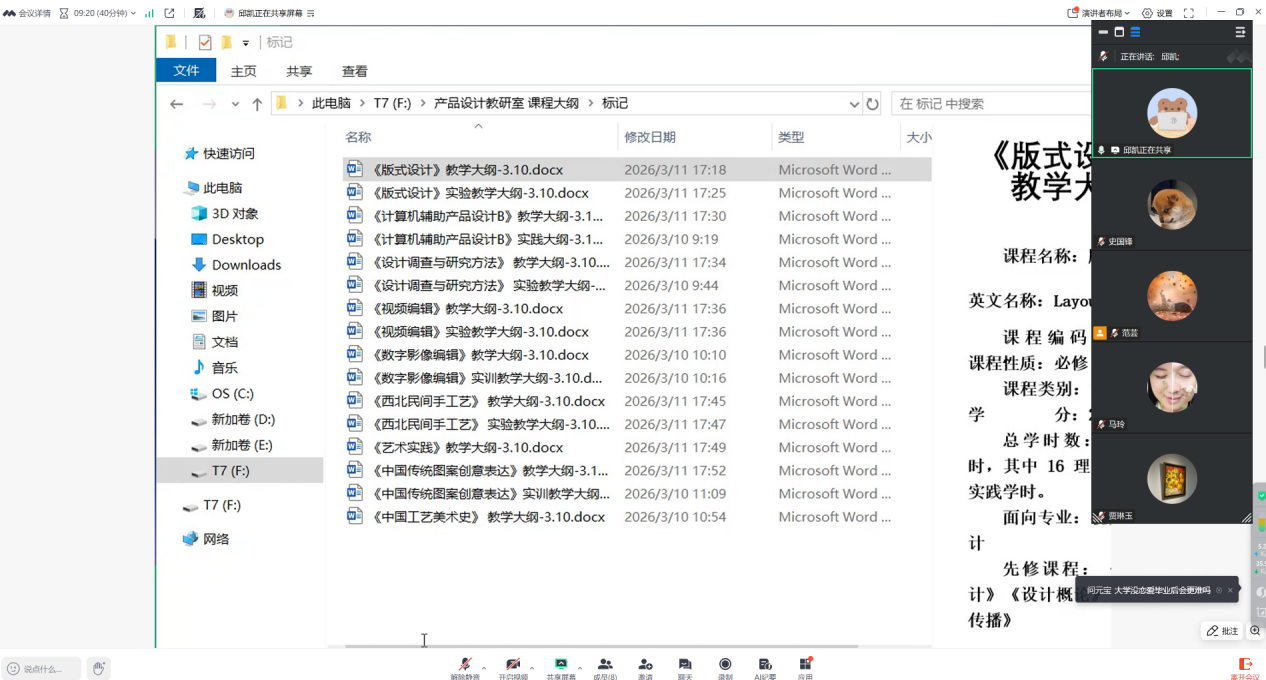This screenshot has width=1266, height=680.
Task: Unmute microphone in meeting toolbar
Action: [x=464, y=665]
